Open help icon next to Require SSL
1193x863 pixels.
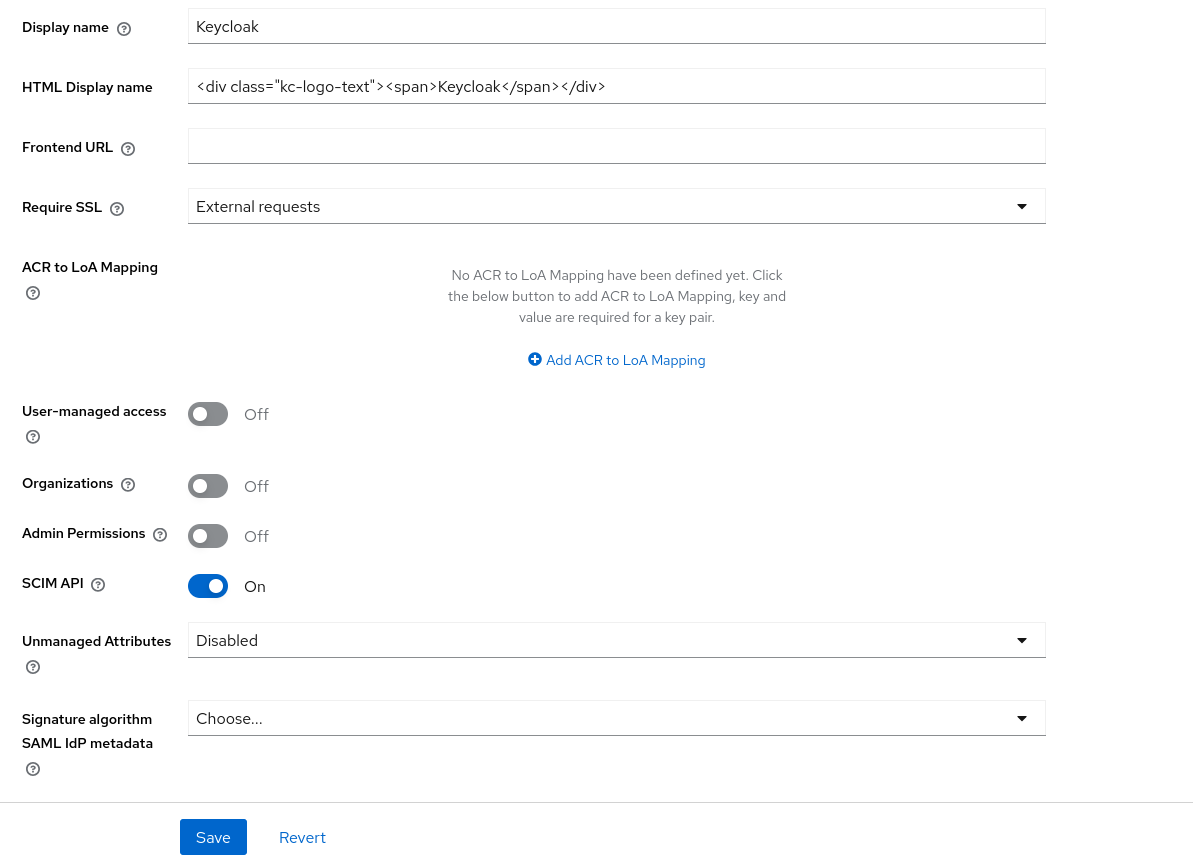point(116,209)
